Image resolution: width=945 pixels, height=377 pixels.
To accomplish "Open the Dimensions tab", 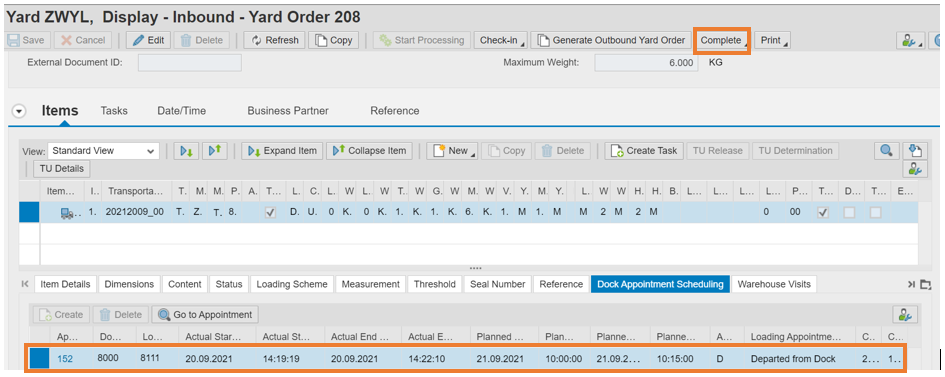I will 129,284.
